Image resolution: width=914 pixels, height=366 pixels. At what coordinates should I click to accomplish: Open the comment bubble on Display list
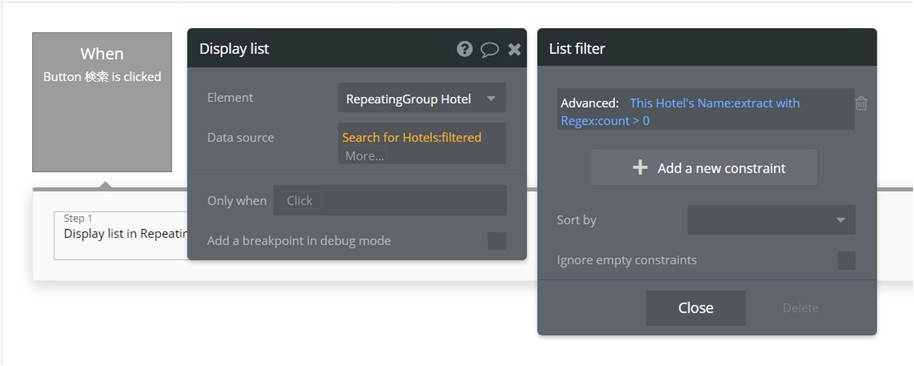pos(490,50)
